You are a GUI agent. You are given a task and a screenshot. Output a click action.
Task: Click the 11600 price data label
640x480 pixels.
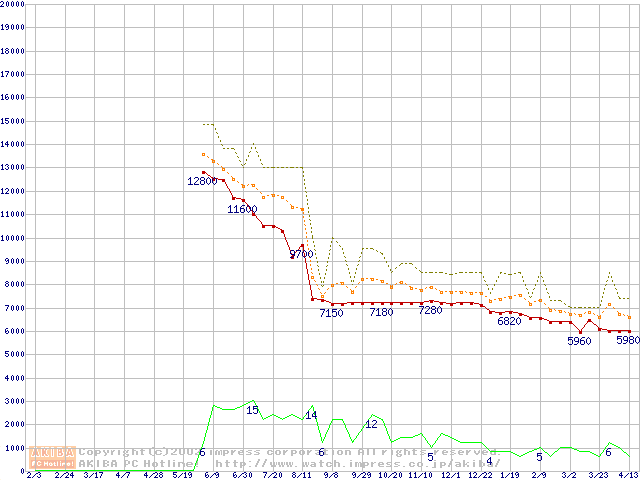[x=242, y=209]
